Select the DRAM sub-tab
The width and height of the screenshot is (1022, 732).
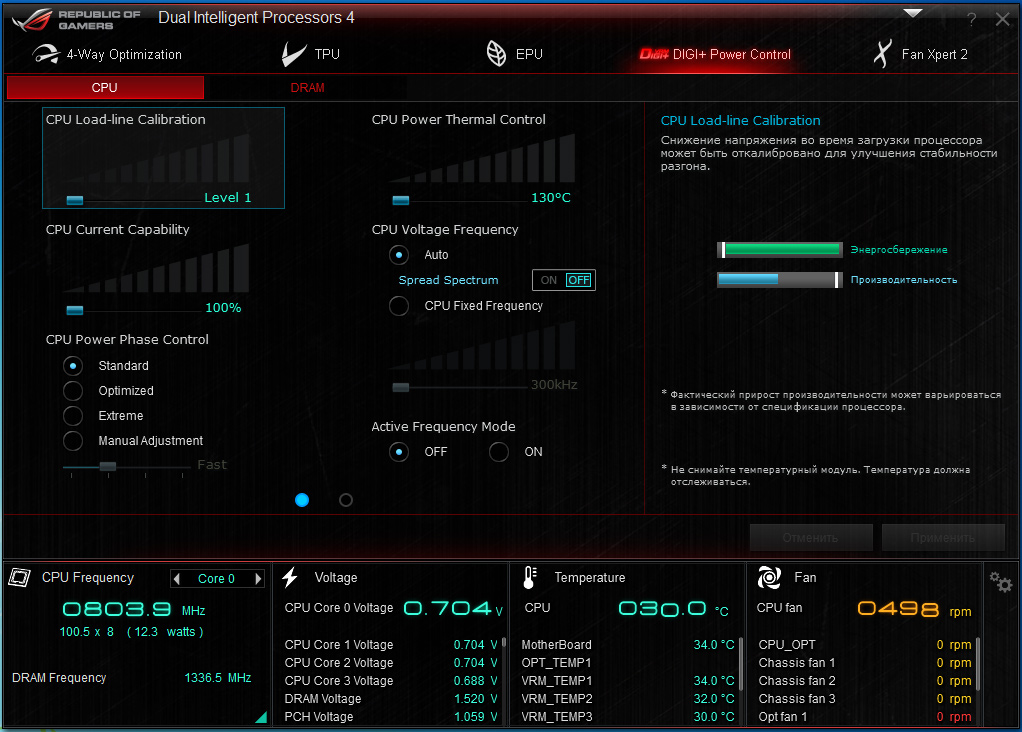[x=307, y=87]
